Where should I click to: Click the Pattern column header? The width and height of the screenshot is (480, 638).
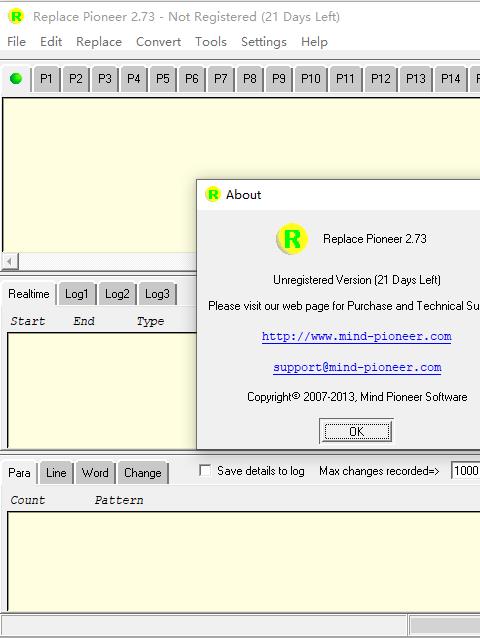tap(119, 500)
